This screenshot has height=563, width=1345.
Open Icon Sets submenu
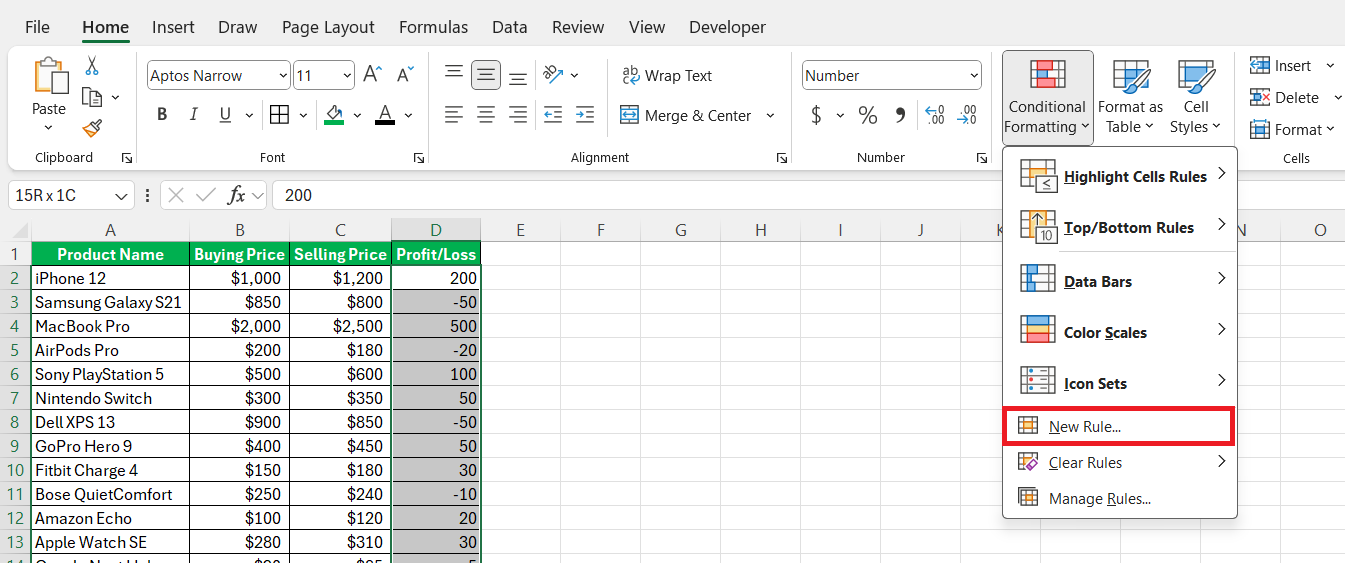[1120, 383]
